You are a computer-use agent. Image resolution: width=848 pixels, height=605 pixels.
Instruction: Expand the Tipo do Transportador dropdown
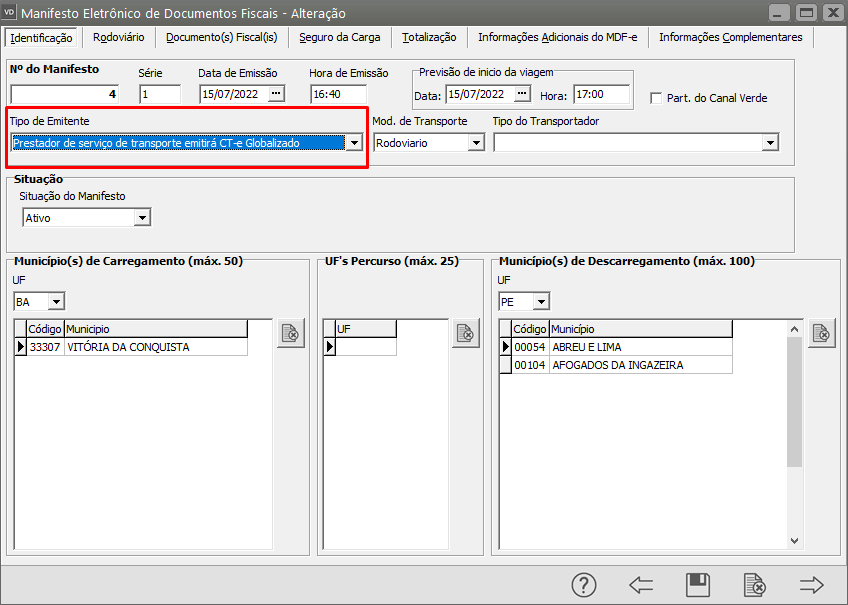pos(769,143)
